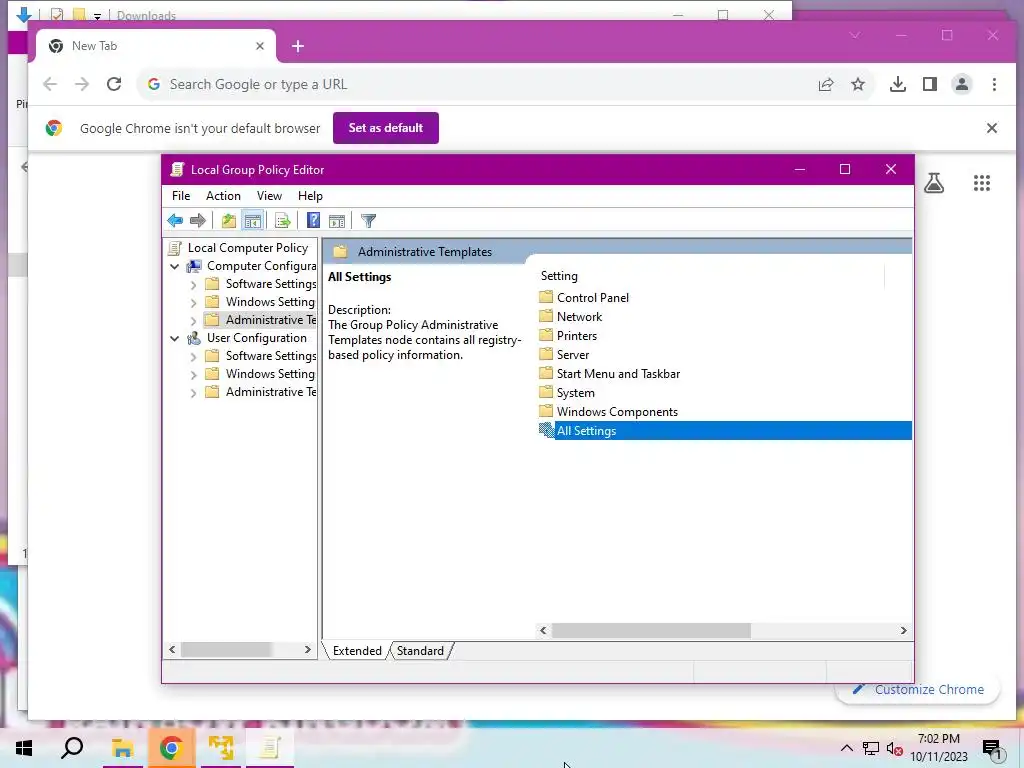Open Chrome Labs flask icon
Viewport: 1024px width, 768px height.
pos(934,184)
